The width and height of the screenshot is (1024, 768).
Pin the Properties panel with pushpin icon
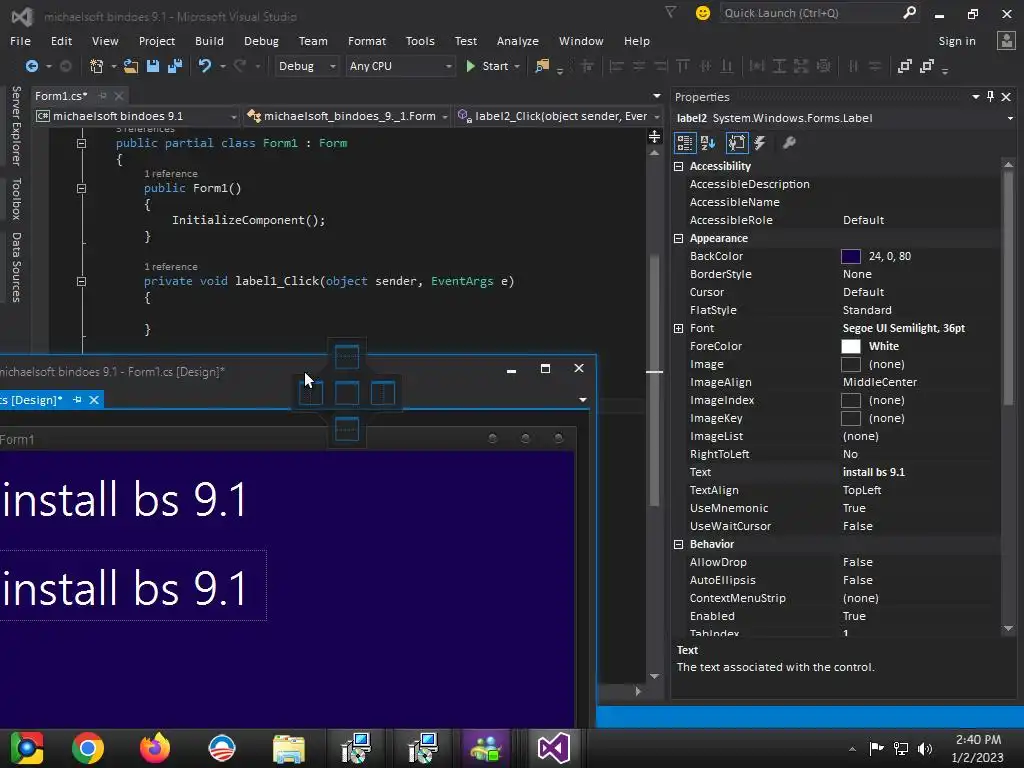tap(990, 97)
